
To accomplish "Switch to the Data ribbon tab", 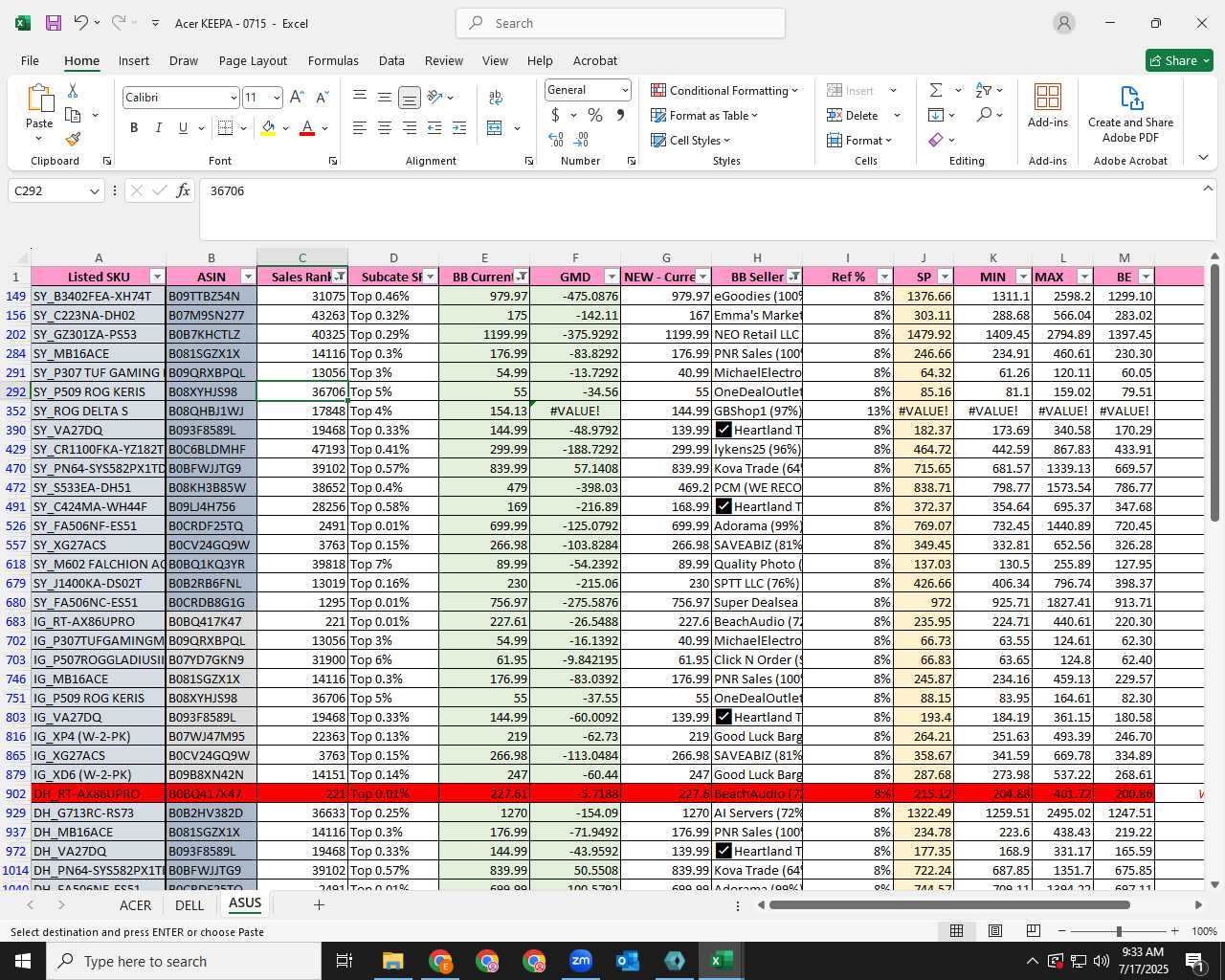I will coord(391,60).
